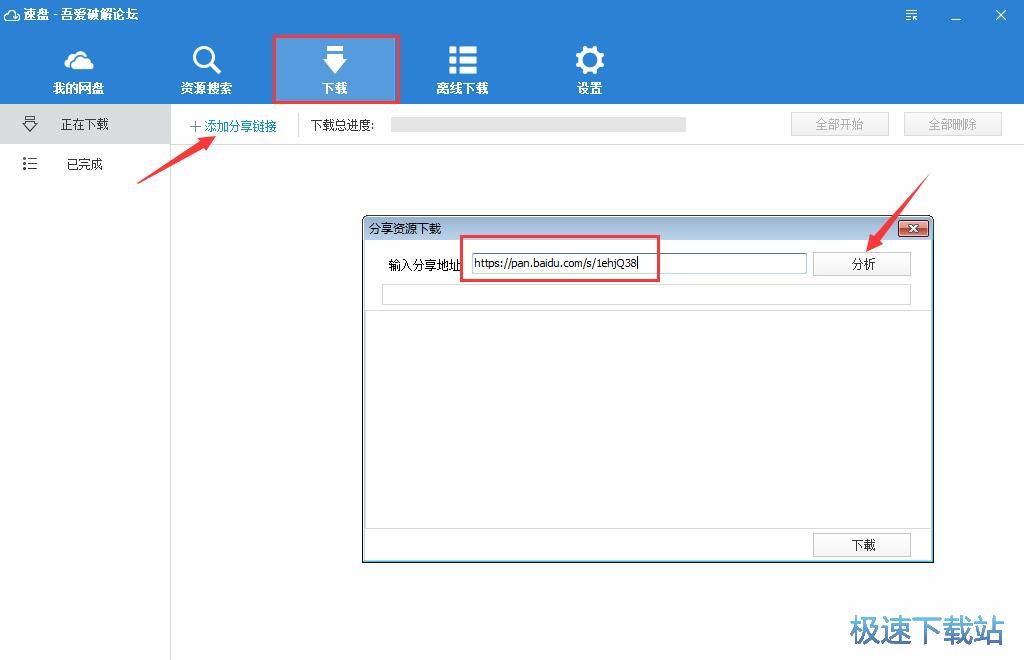Click the 已完成 list icon
This screenshot has width=1024, height=660.
pos(30,164)
